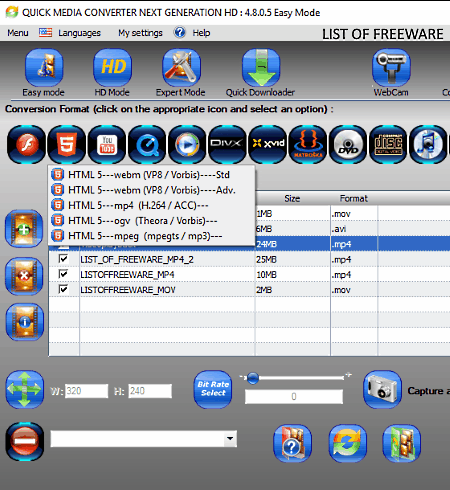This screenshot has width=450, height=490.
Task: Select the DVD format icon
Action: 348,144
